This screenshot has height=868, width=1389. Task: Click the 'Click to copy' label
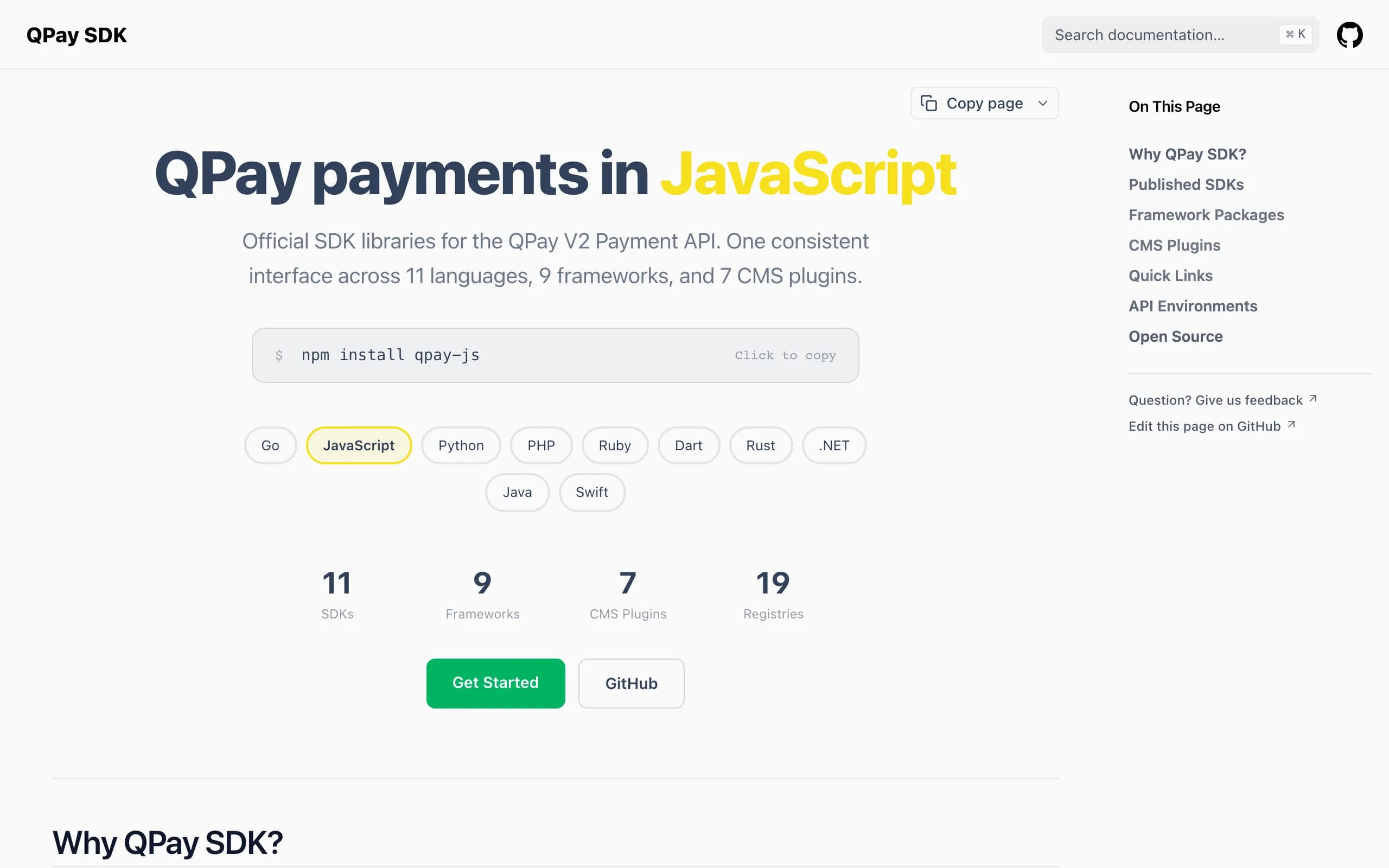785,355
